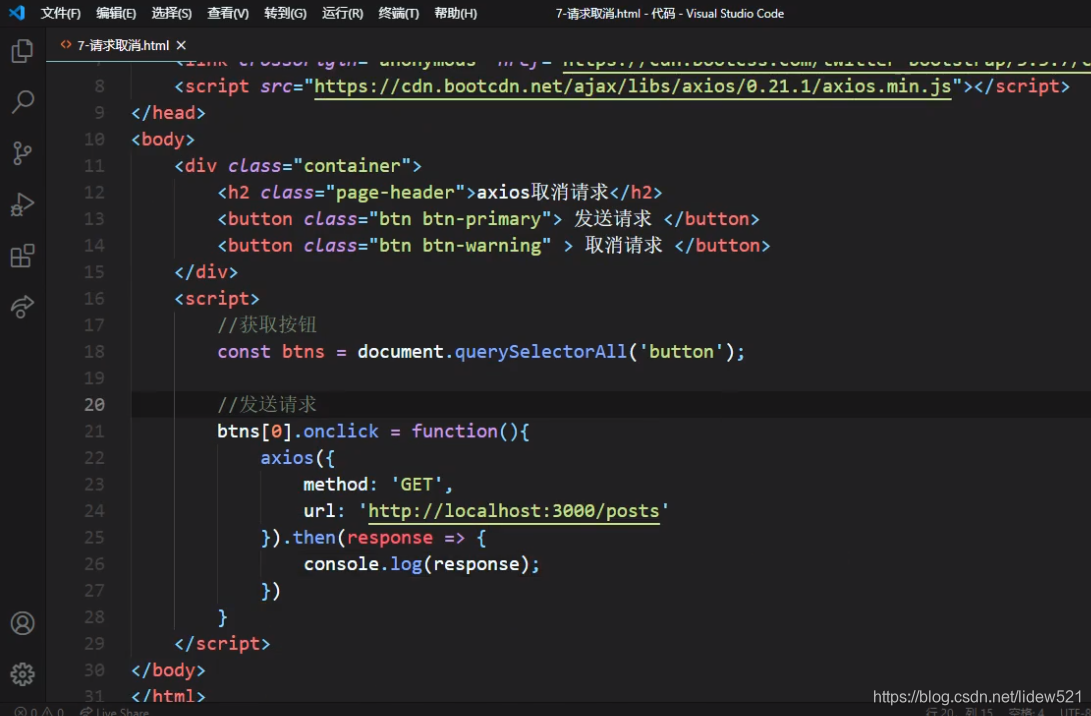The height and width of the screenshot is (716, 1091).
Task: Click the 'container' class string
Action: coord(352,166)
